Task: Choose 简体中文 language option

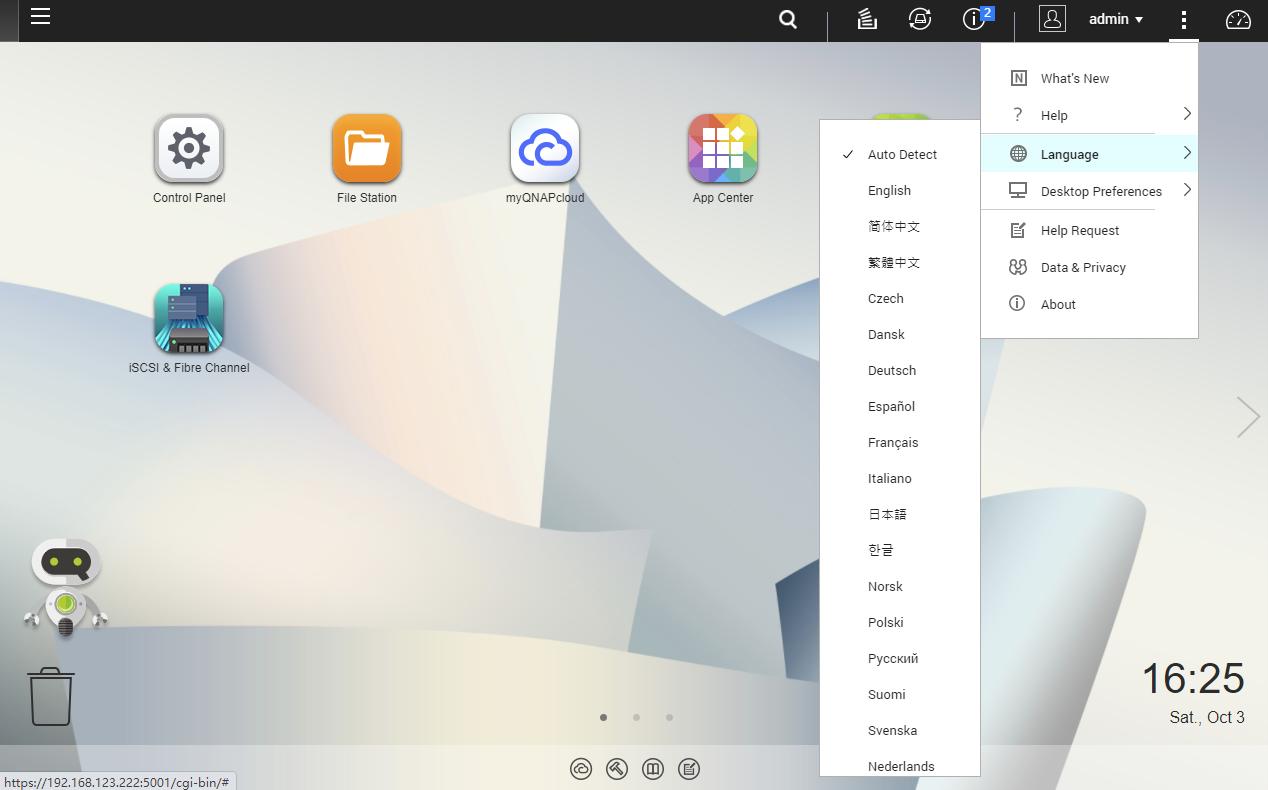Action: (x=900, y=226)
